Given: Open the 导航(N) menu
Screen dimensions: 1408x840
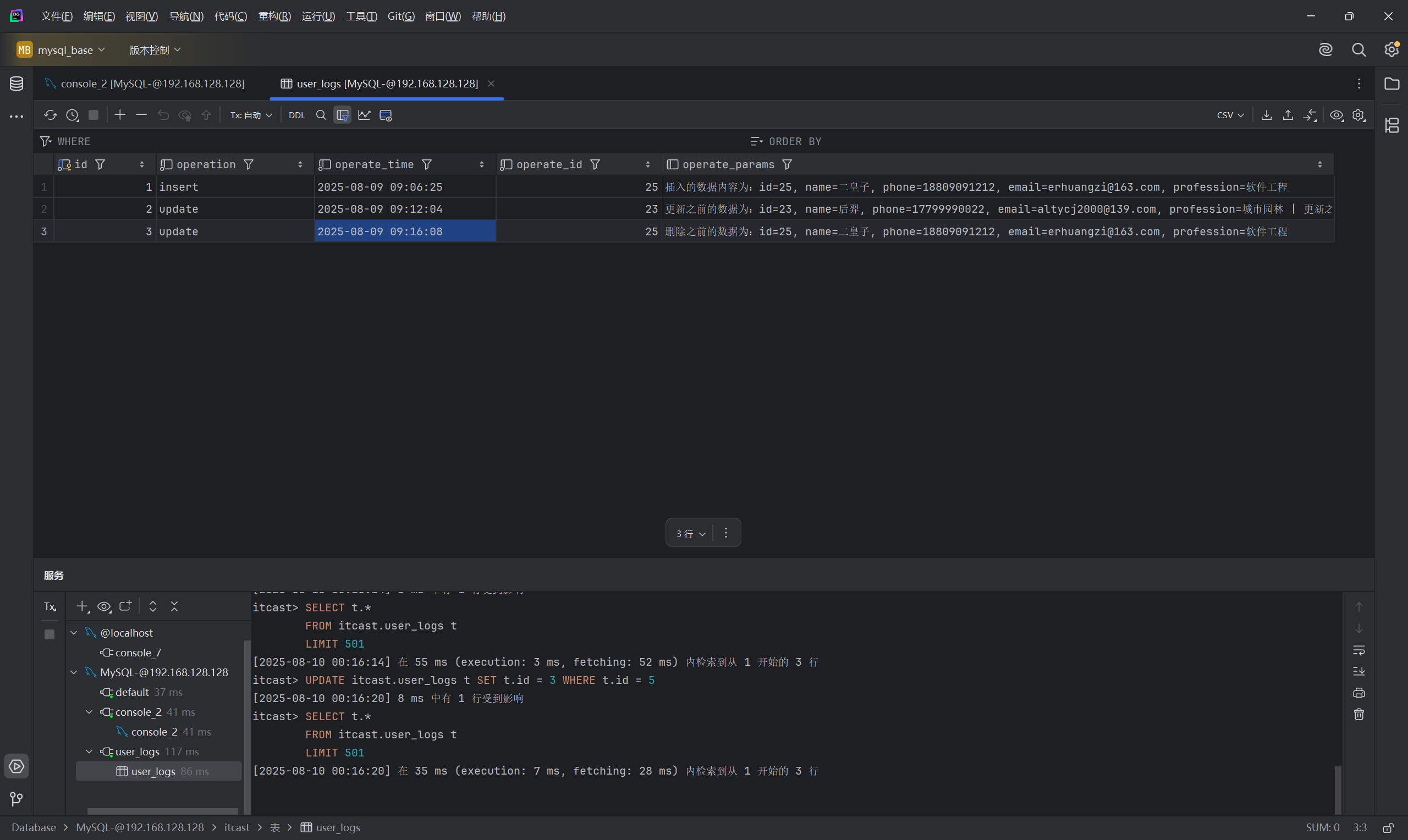Looking at the screenshot, I should point(186,16).
